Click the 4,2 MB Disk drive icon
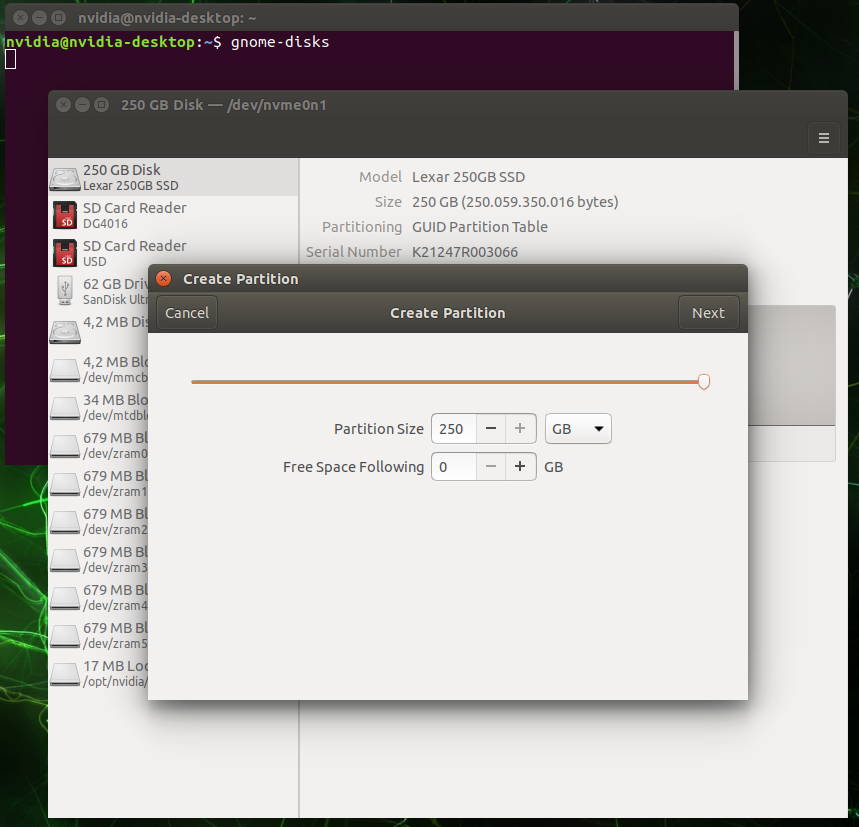Image resolution: width=859 pixels, height=827 pixels. [65, 331]
